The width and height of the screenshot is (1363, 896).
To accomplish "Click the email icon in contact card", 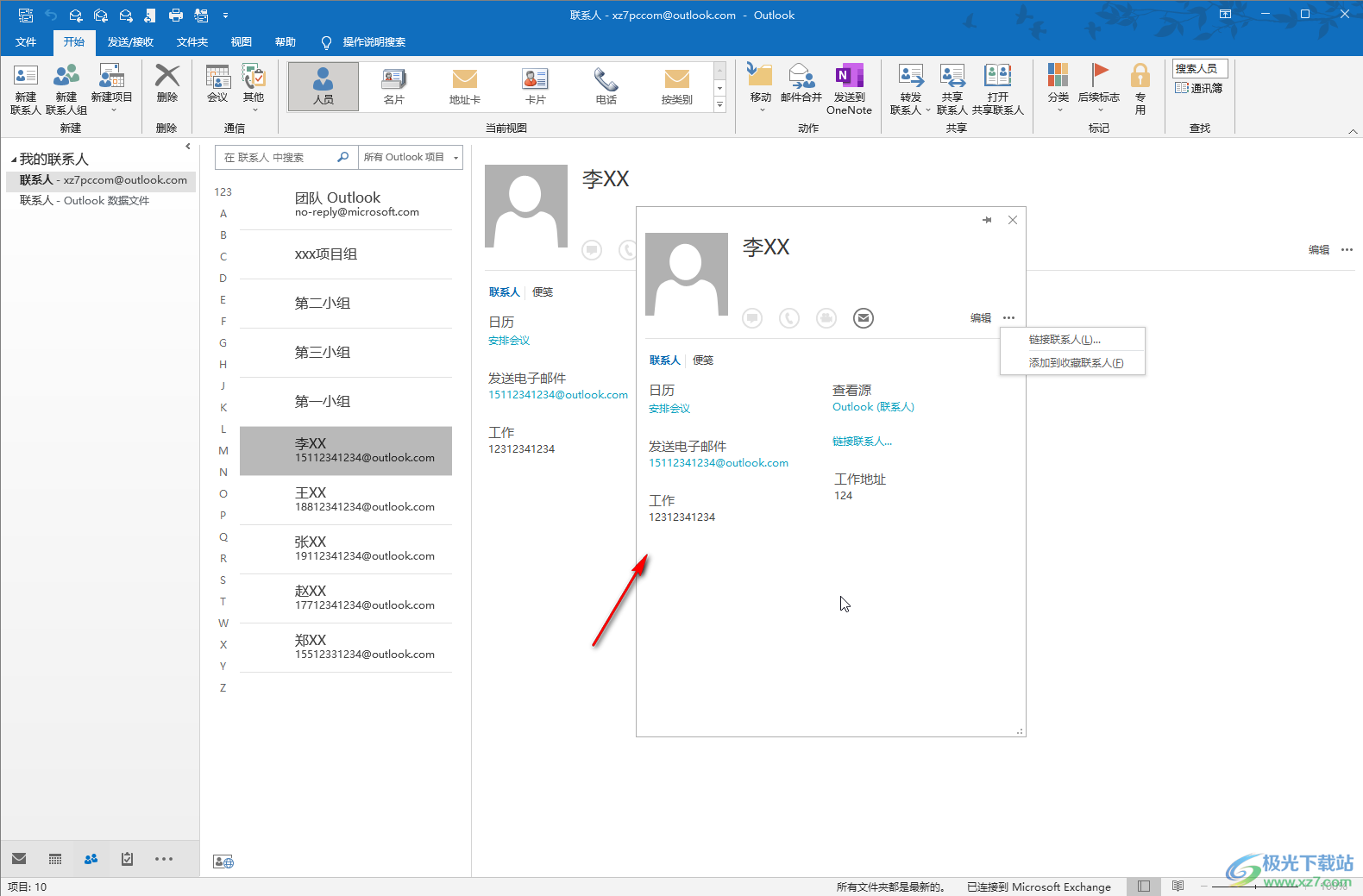I will pos(864,318).
